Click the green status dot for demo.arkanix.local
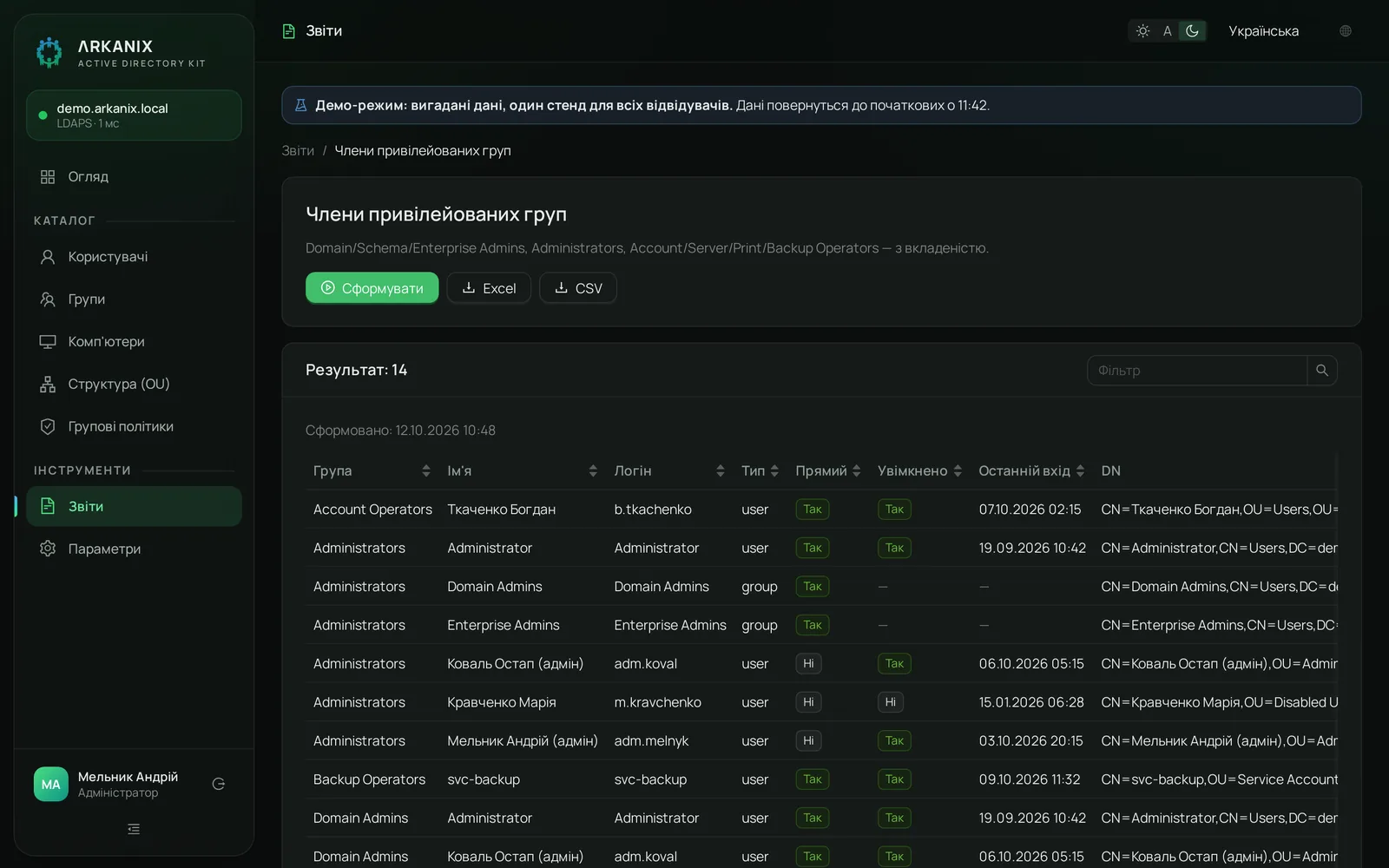This screenshot has height=868, width=1389. (x=43, y=115)
